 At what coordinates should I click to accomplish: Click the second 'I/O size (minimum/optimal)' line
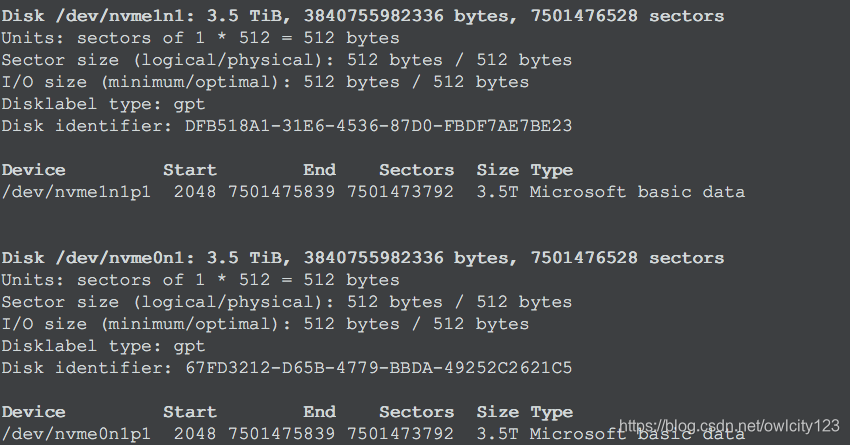click(x=265, y=324)
